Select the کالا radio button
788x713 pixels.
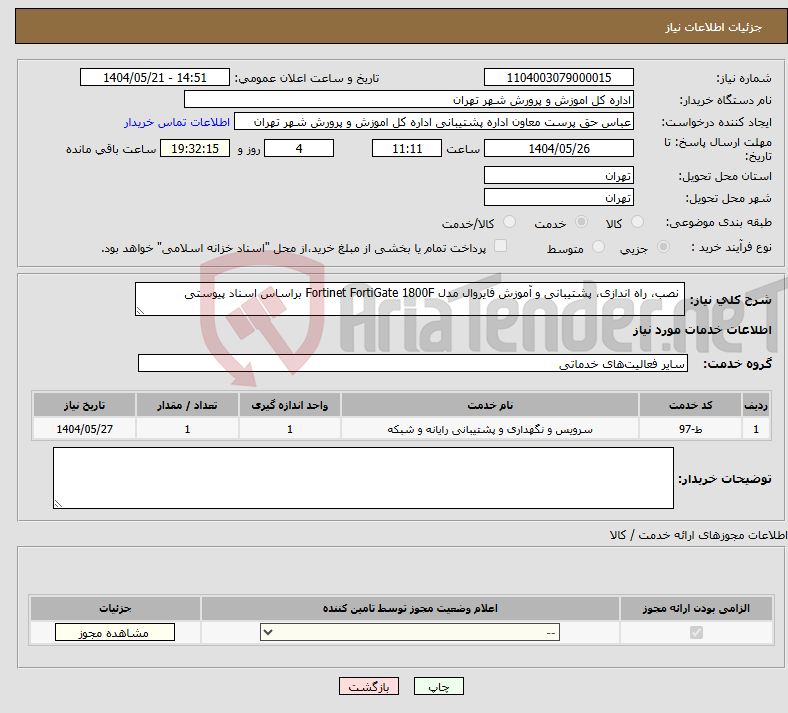point(639,223)
